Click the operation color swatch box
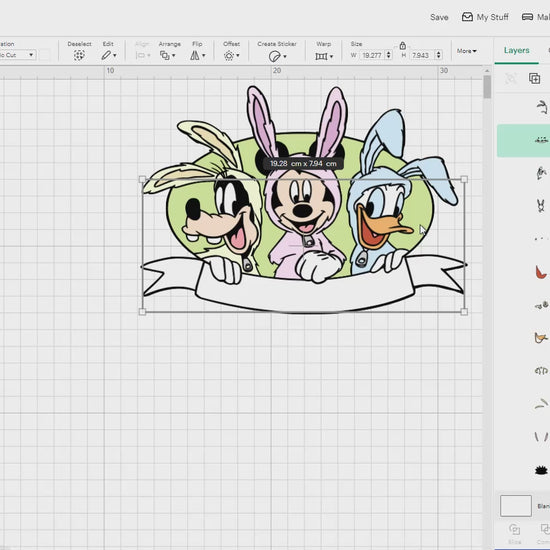 [44, 55]
